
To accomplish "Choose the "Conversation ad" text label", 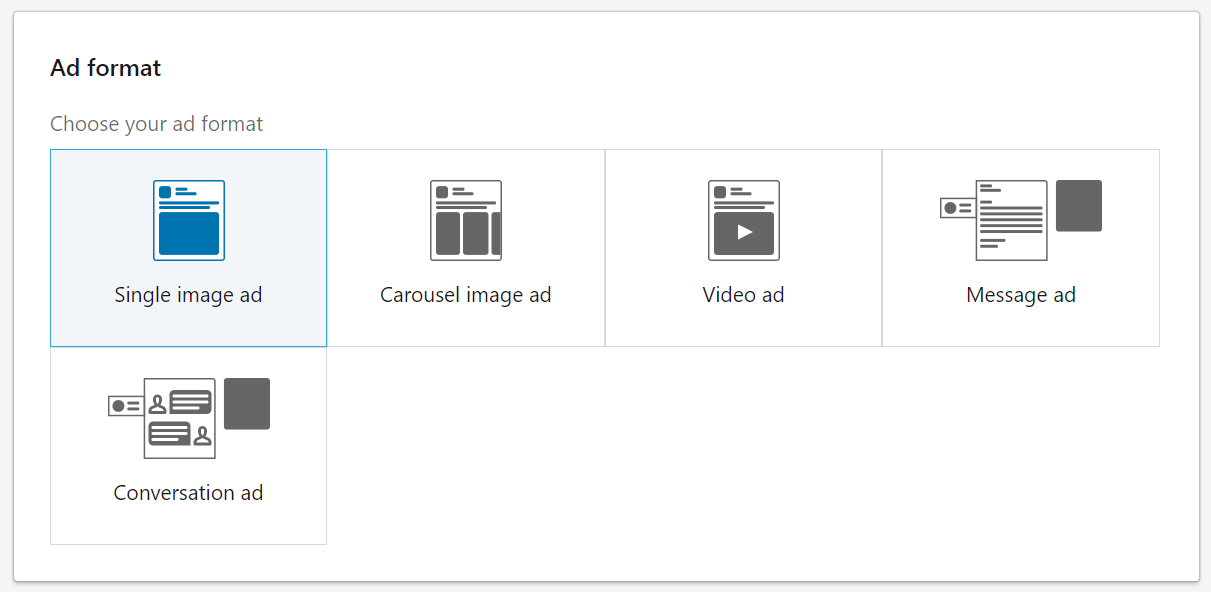I will coord(188,493).
